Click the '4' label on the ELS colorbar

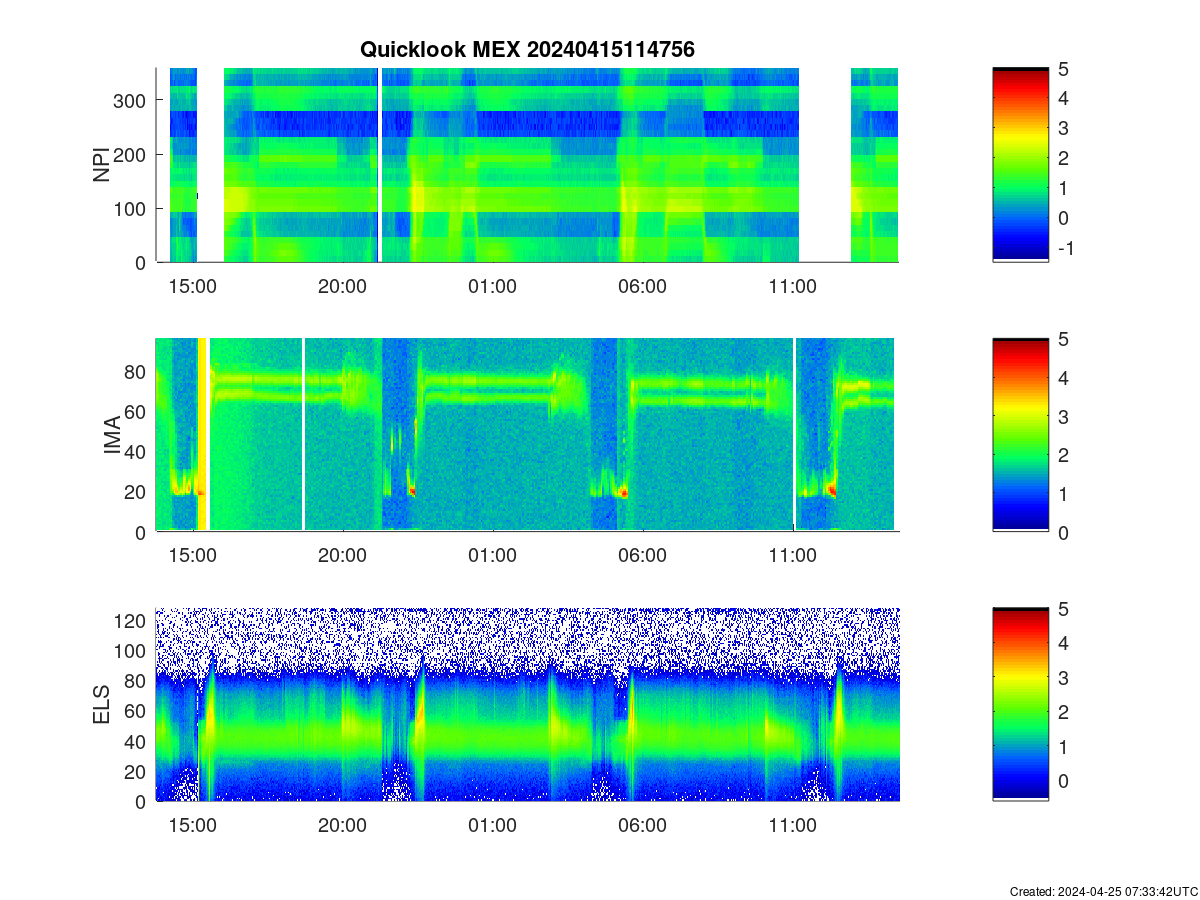[1062, 643]
